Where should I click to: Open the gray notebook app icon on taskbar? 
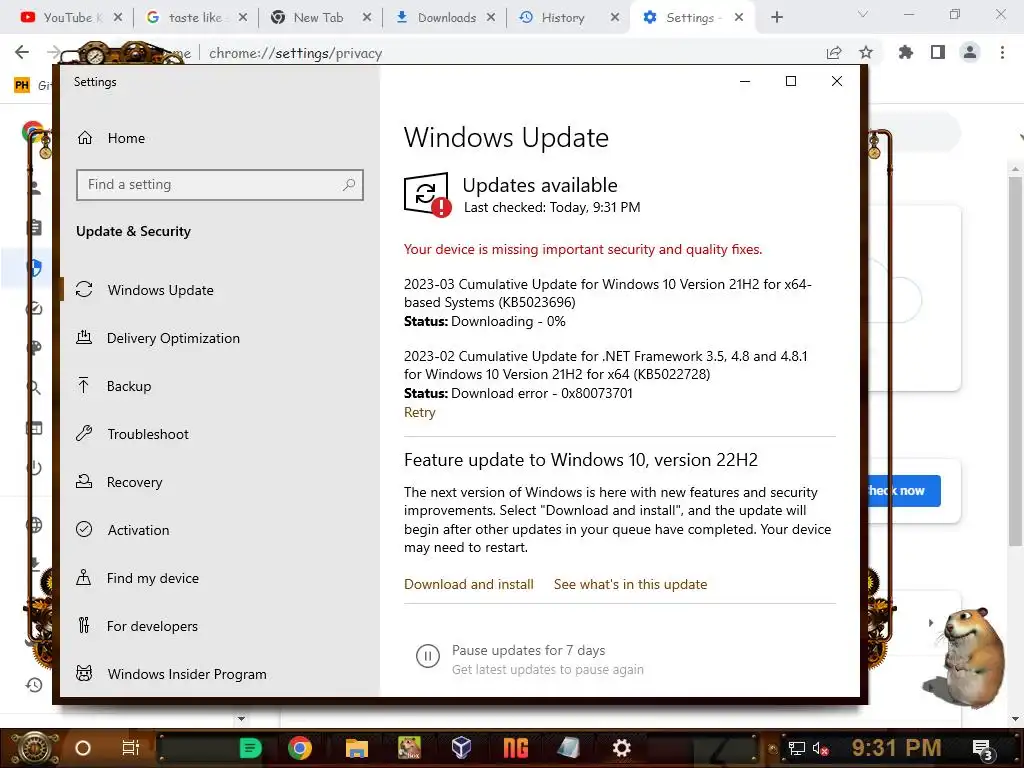tap(568, 748)
